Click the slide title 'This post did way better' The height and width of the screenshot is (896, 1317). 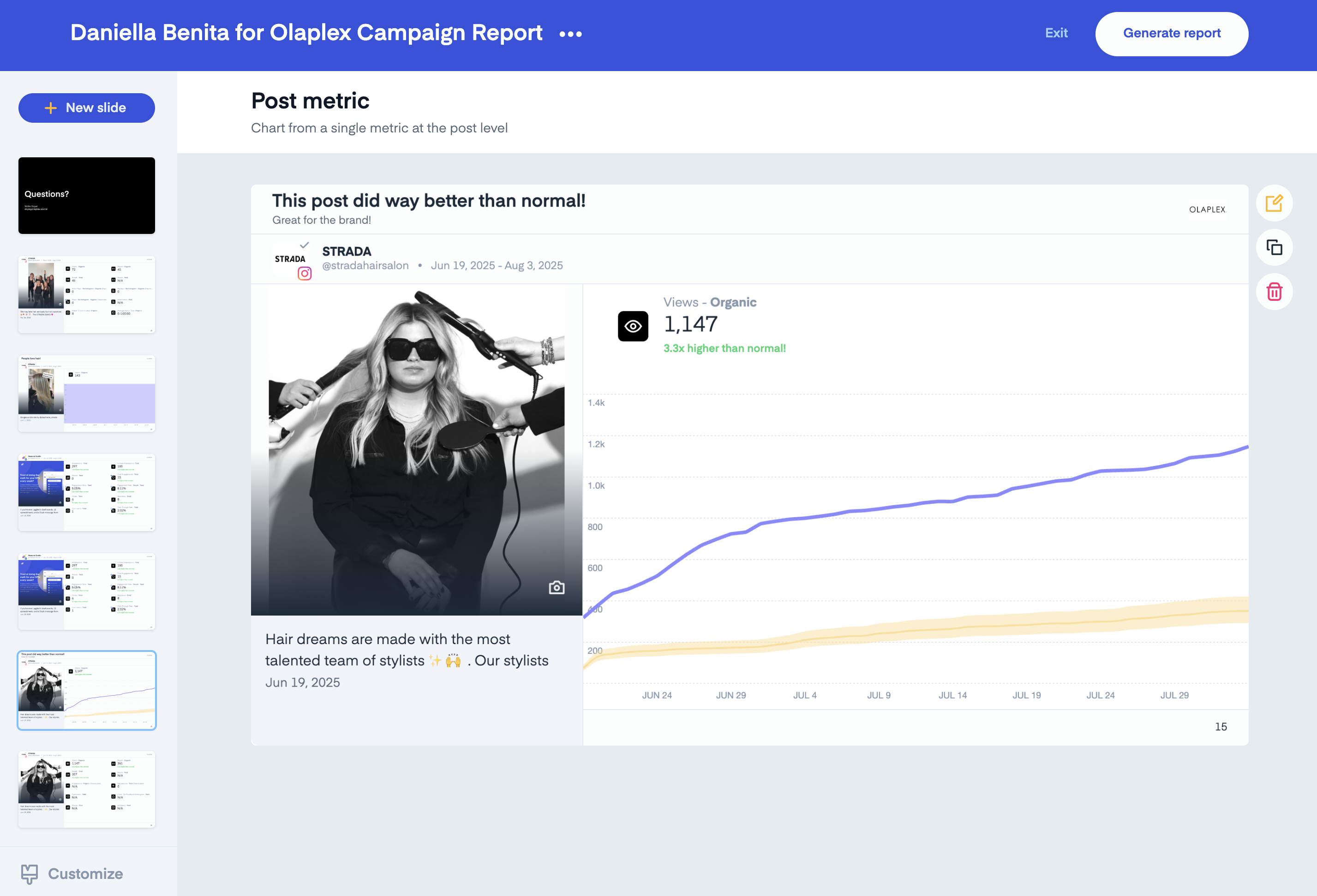pos(428,201)
